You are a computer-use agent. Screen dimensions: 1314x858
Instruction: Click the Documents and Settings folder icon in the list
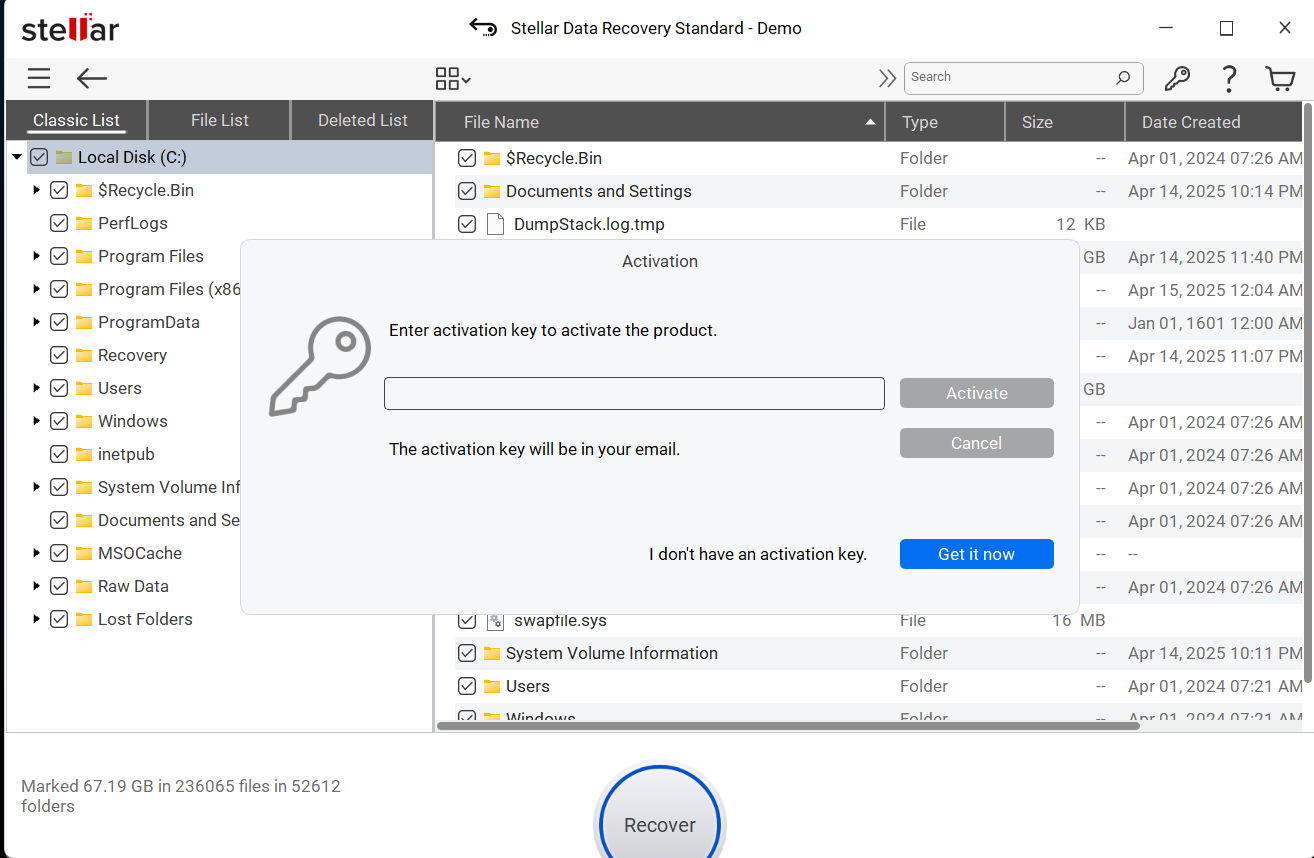pyautogui.click(x=491, y=191)
